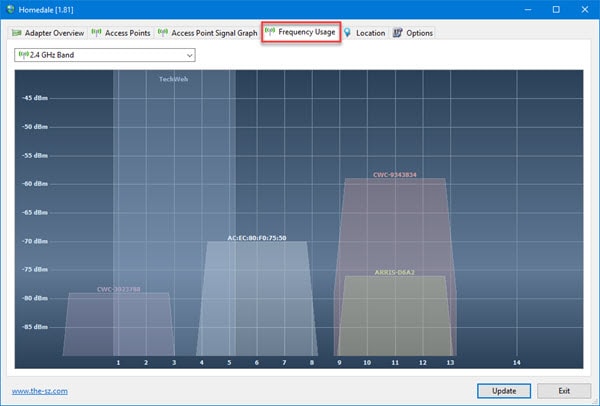The image size is (600, 406).
Task: Open the Access Points tab
Action: tap(121, 33)
